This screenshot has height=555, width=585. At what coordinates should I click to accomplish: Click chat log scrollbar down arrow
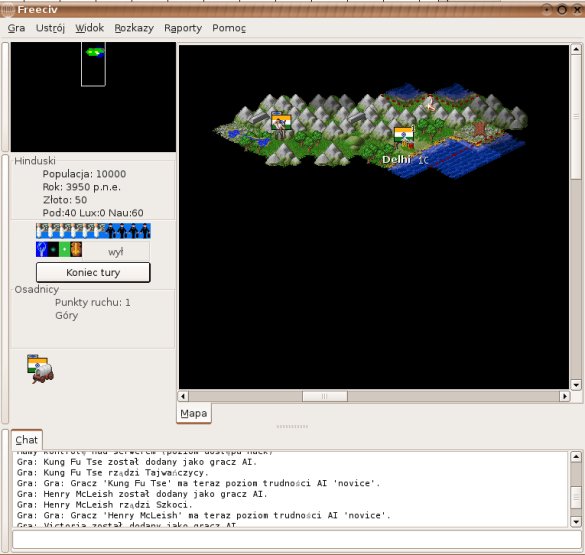point(576,522)
